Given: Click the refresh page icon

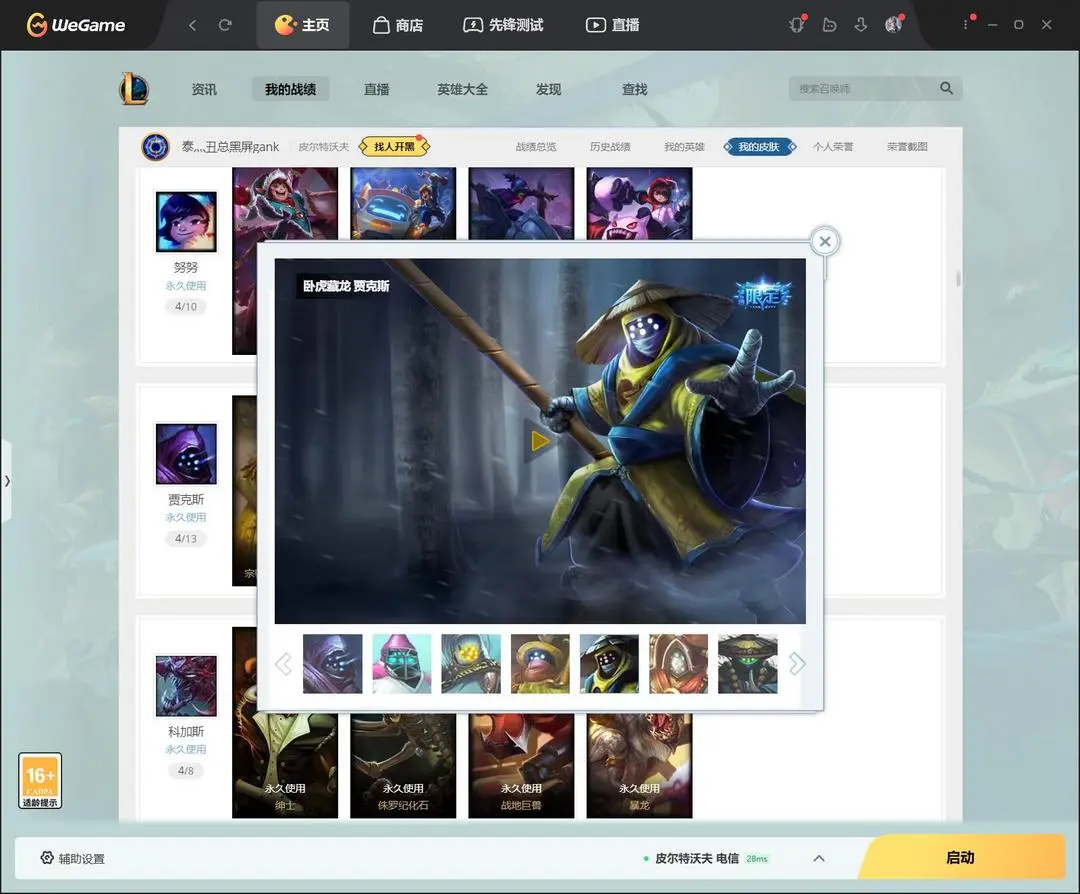Looking at the screenshot, I should [x=225, y=25].
